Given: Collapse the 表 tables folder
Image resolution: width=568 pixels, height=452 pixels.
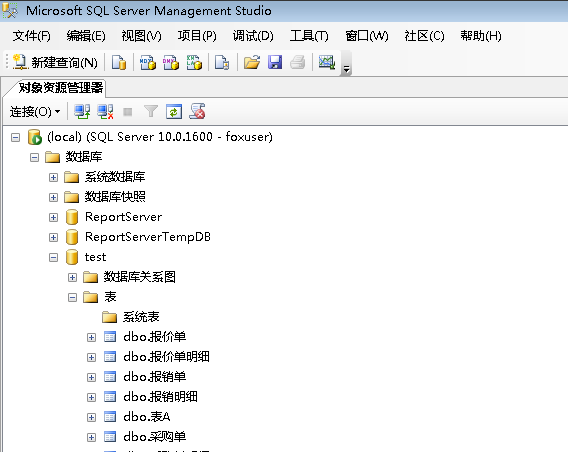Looking at the screenshot, I should tap(72, 297).
